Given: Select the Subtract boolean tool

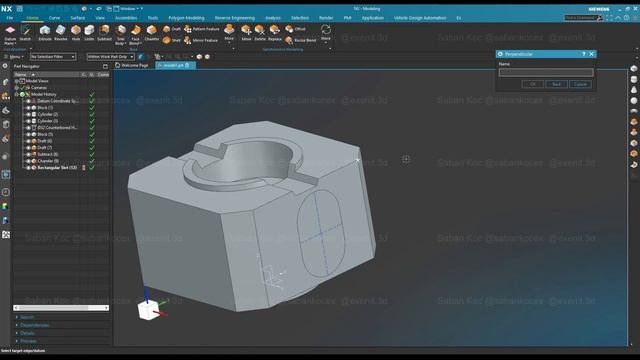Looking at the screenshot, I should (104, 33).
